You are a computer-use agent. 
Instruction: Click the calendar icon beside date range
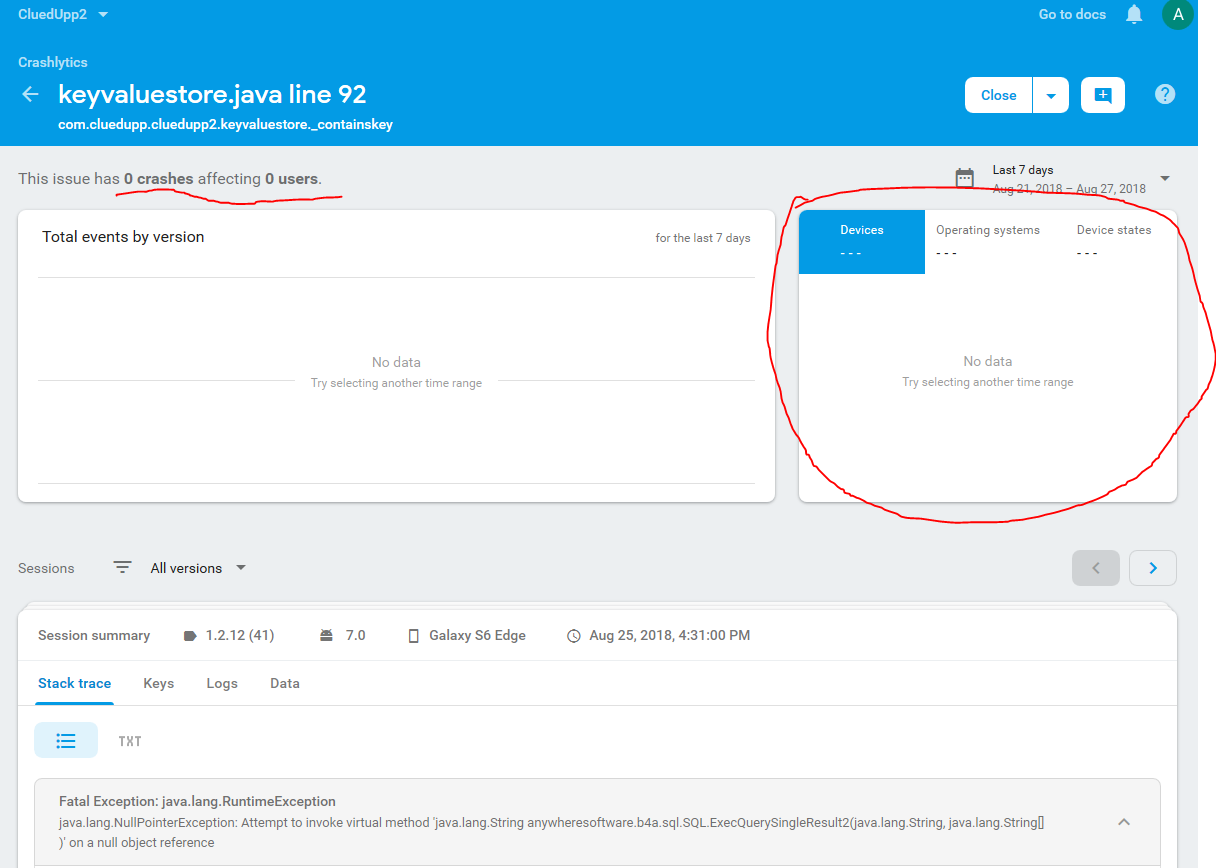tap(965, 178)
